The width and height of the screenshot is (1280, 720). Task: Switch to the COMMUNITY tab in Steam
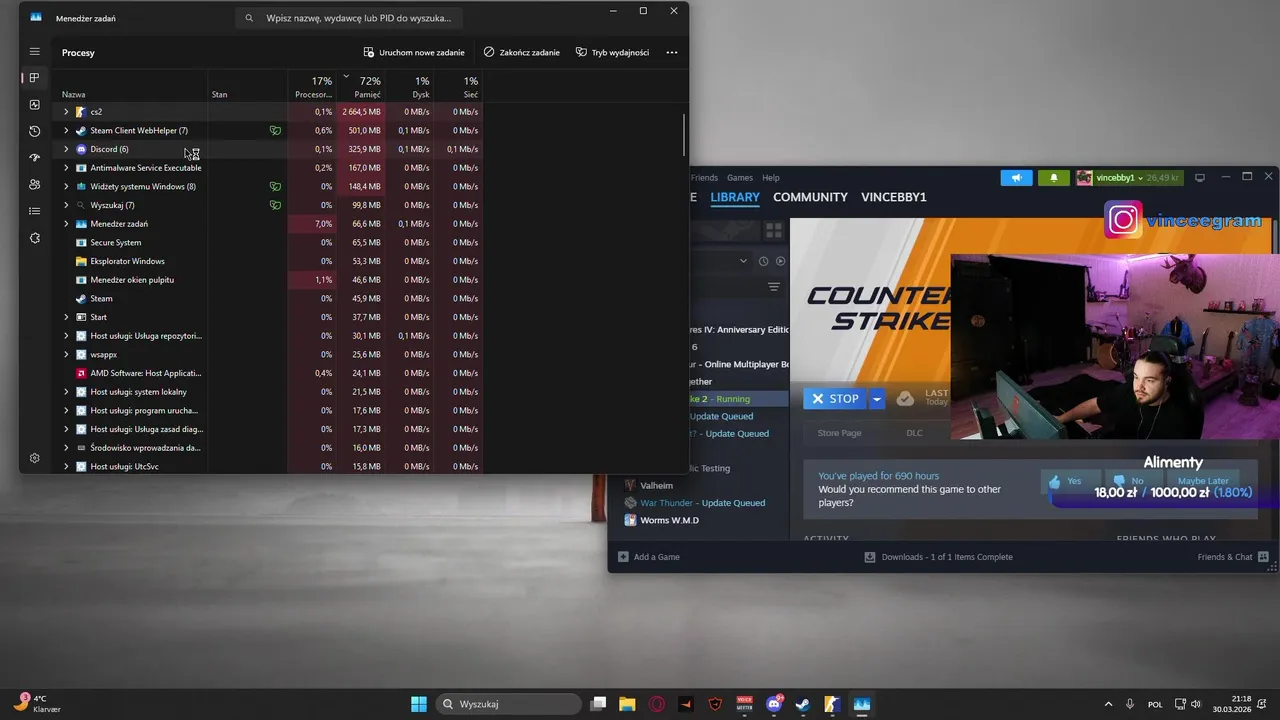(x=810, y=197)
